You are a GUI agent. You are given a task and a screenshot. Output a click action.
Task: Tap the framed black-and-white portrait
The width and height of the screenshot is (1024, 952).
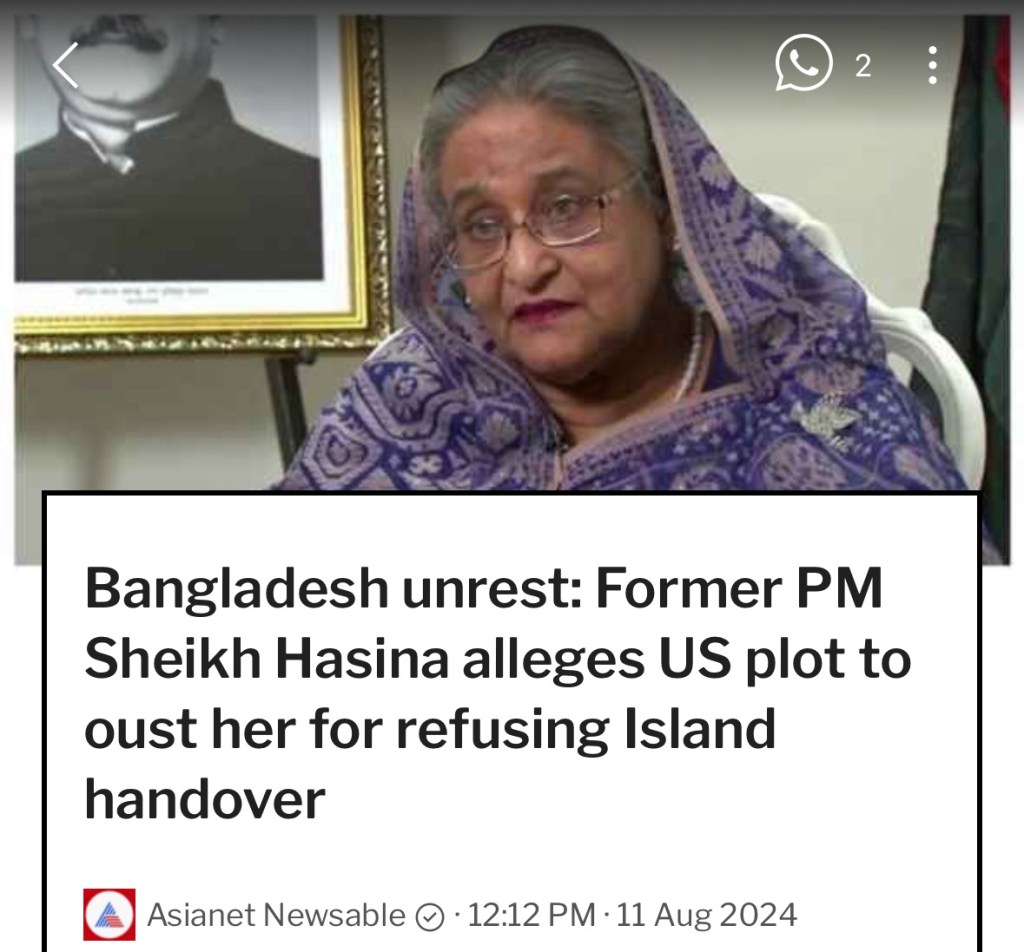(x=196, y=176)
